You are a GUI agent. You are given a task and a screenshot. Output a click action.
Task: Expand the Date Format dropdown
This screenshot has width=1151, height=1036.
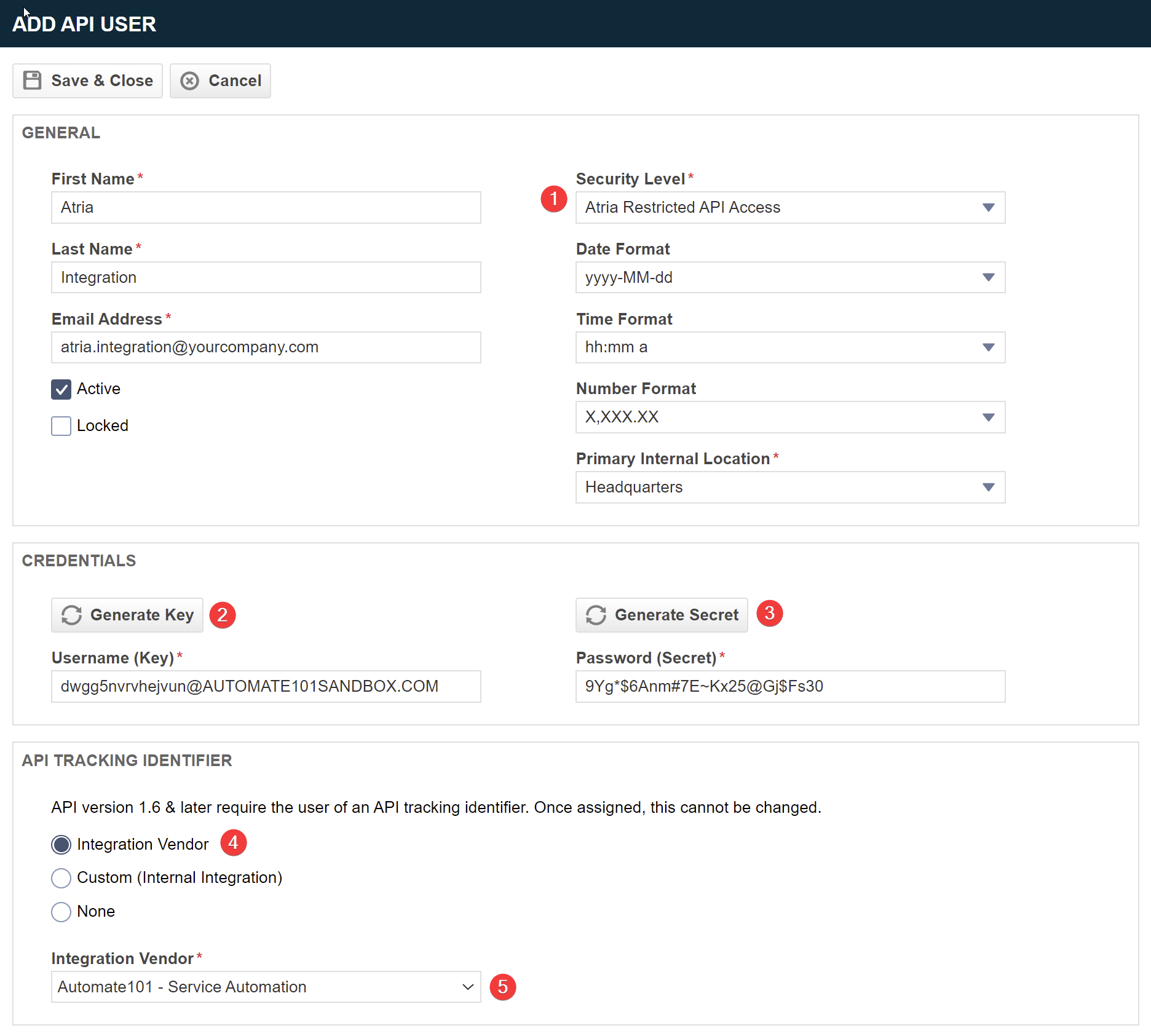pyautogui.click(x=789, y=278)
